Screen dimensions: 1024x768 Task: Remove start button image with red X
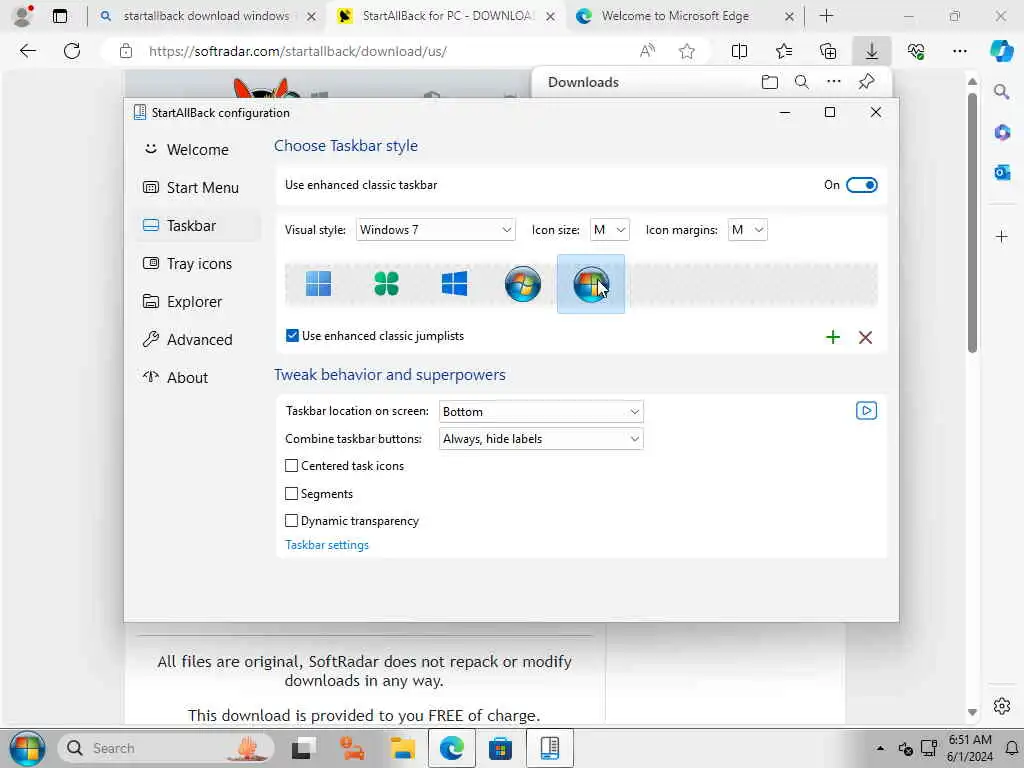click(865, 337)
